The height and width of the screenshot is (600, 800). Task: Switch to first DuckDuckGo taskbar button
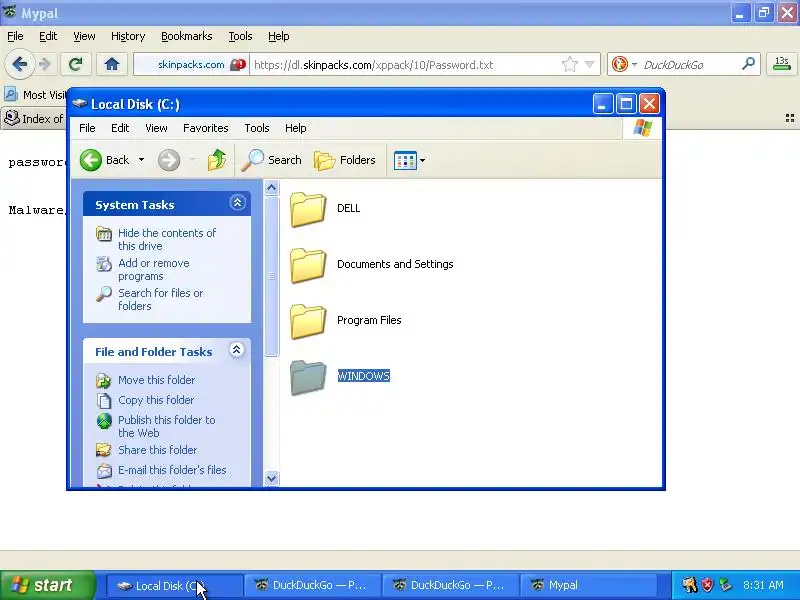[x=312, y=585]
